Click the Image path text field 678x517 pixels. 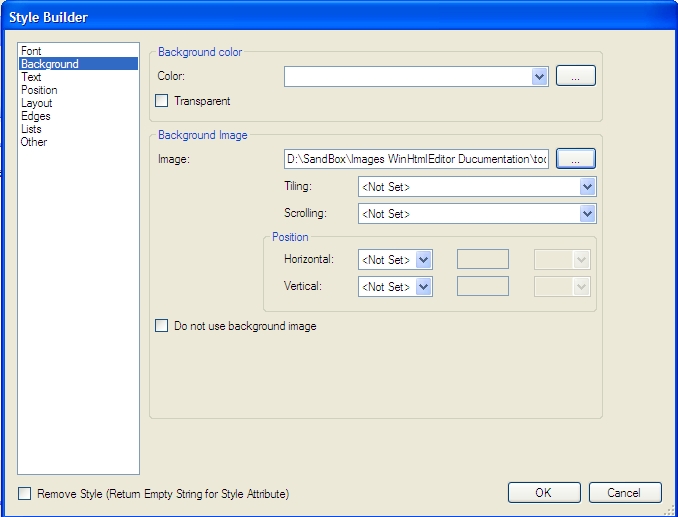[x=415, y=158]
